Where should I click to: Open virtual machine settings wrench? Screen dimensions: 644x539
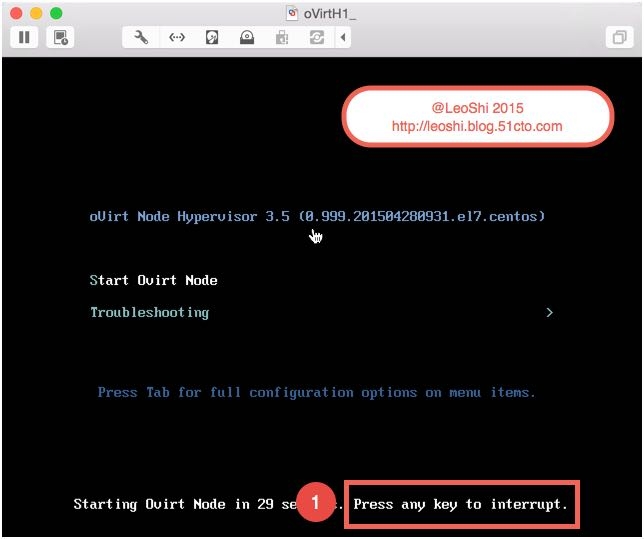(x=141, y=37)
